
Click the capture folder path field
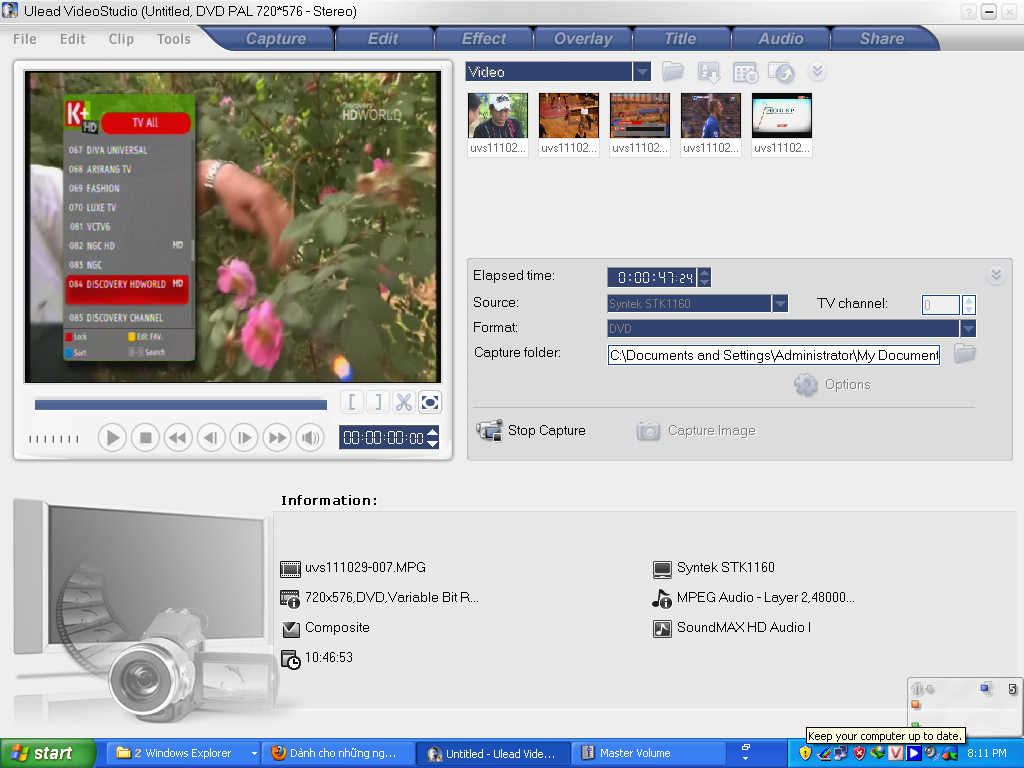pyautogui.click(x=773, y=355)
